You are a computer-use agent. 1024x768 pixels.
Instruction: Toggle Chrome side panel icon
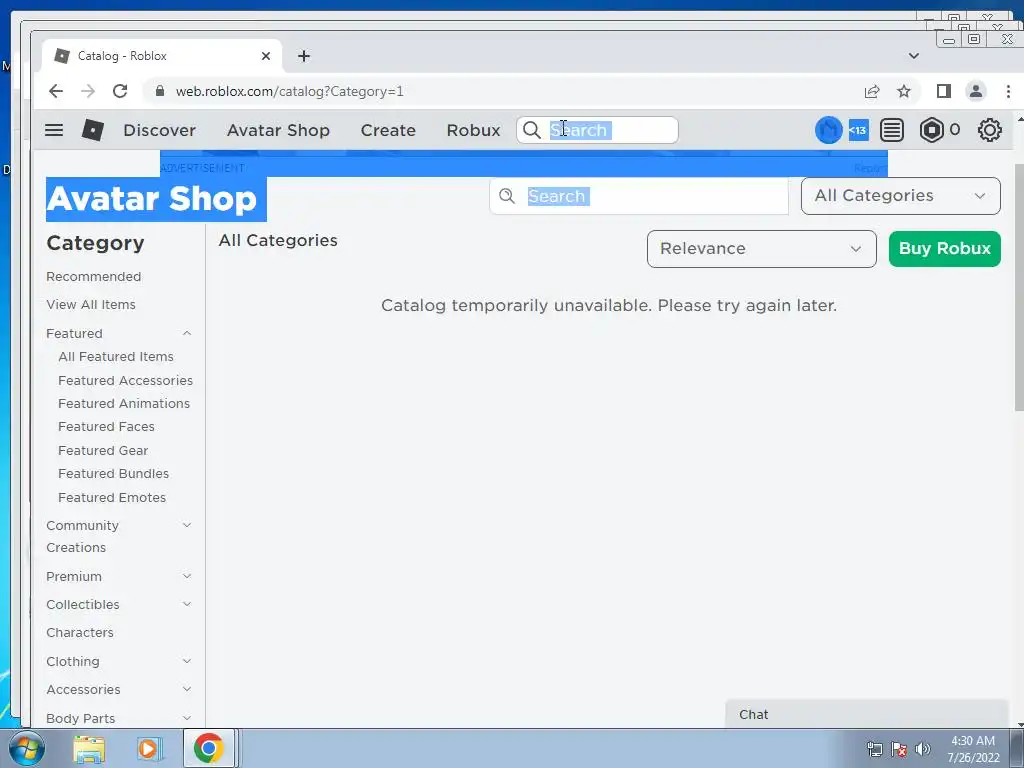944,91
